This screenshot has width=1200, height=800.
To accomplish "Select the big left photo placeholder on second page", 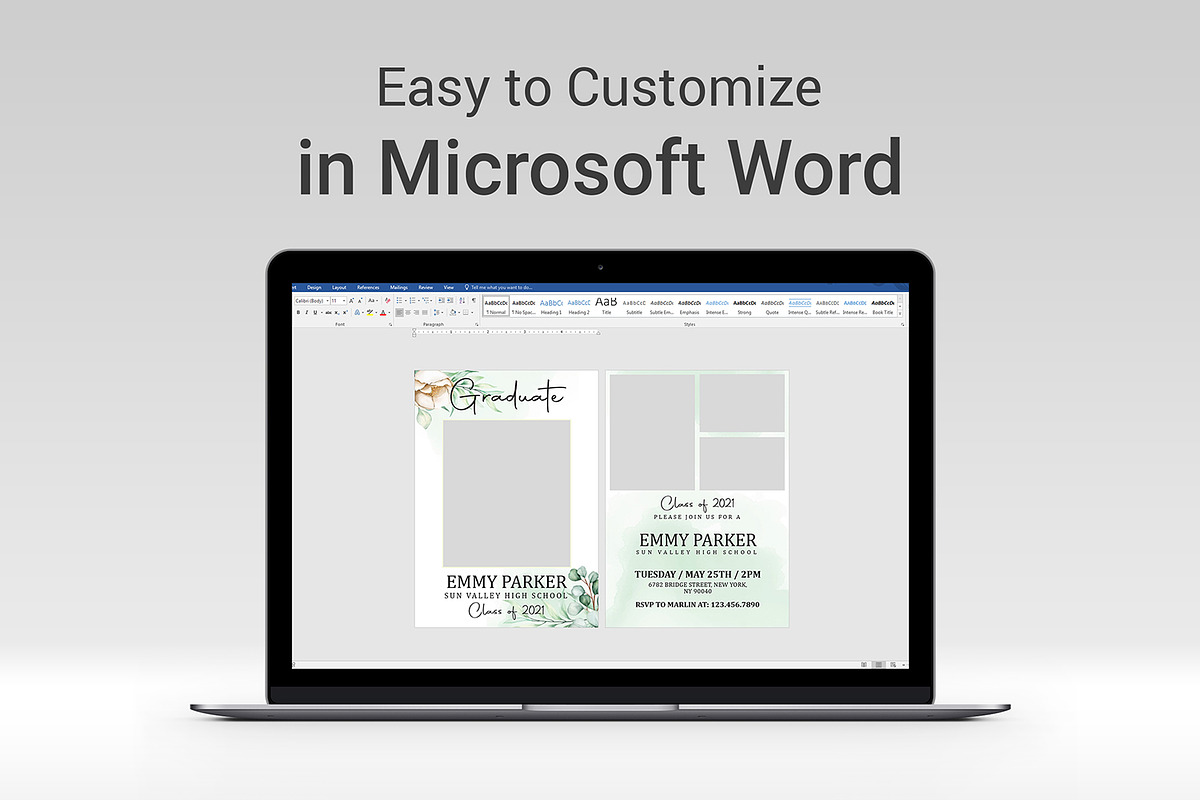I will point(652,432).
